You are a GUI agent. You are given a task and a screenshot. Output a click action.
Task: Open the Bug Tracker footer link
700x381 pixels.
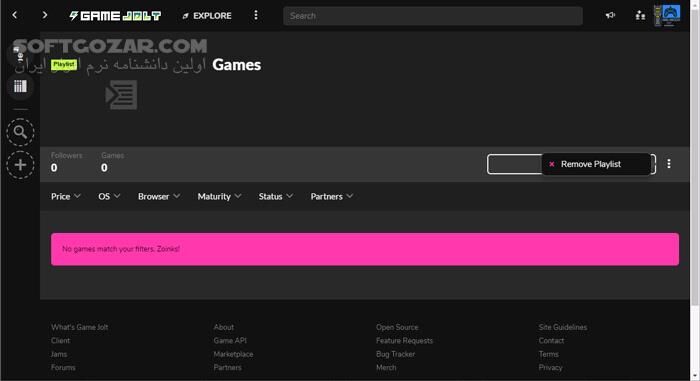395,354
